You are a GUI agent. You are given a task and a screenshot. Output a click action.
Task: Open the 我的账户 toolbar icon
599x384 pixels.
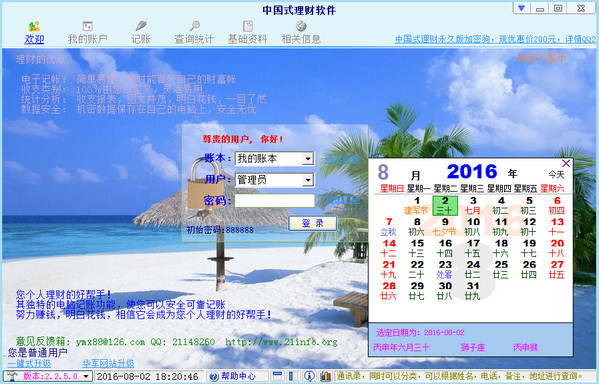pos(87,26)
